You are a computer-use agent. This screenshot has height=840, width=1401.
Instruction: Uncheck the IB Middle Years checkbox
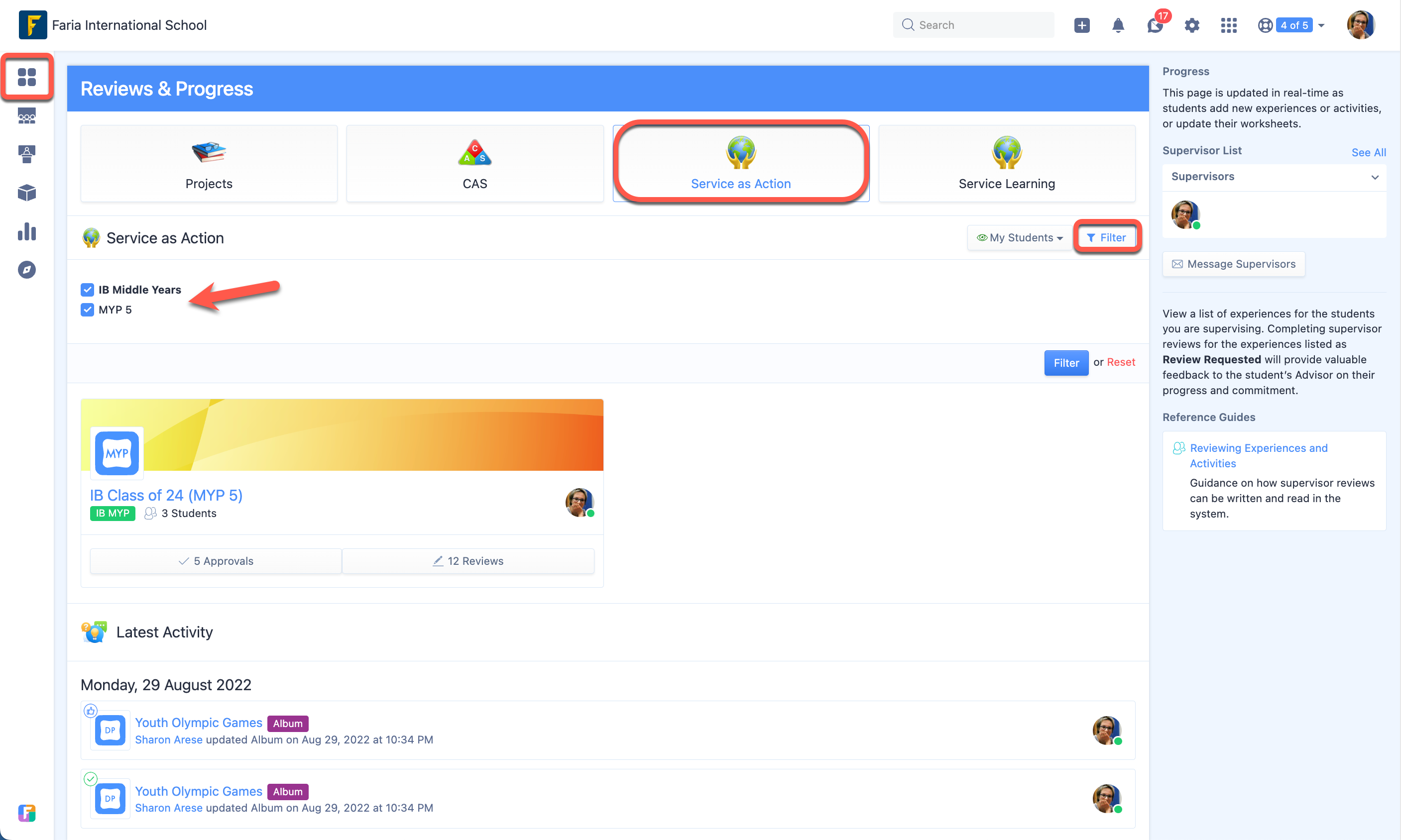click(x=87, y=290)
